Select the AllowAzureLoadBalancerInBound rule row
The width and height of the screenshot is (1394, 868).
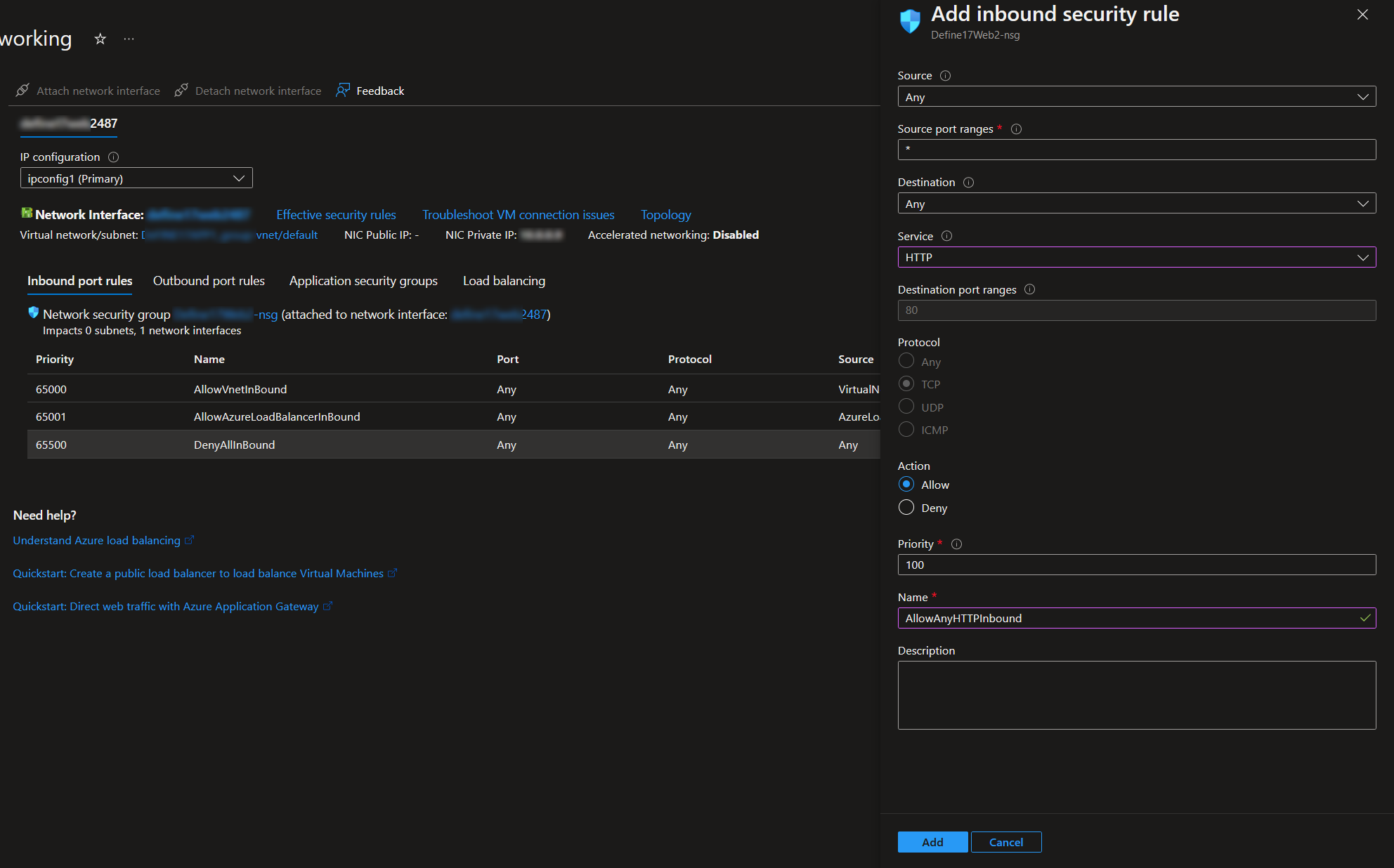pos(453,416)
